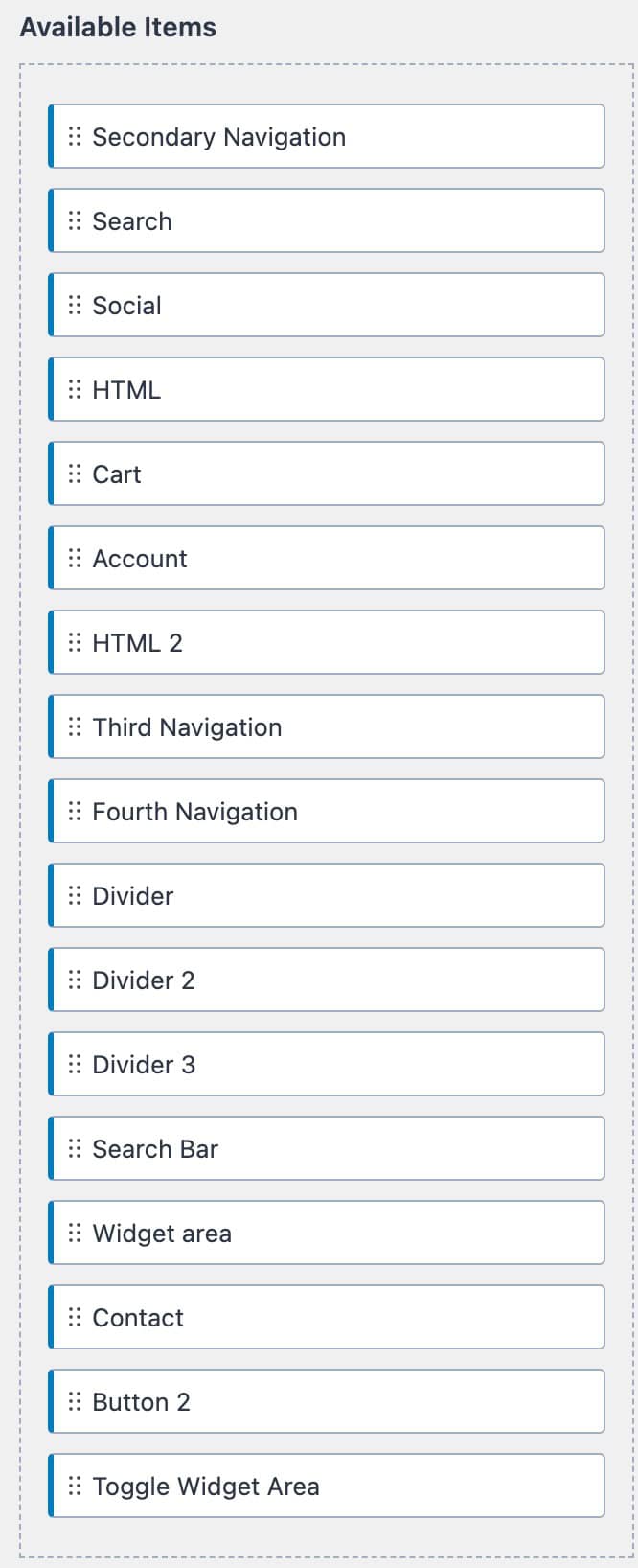Select the Divider item
Image resolution: width=638 pixels, height=1568 pixels.
pos(326,895)
